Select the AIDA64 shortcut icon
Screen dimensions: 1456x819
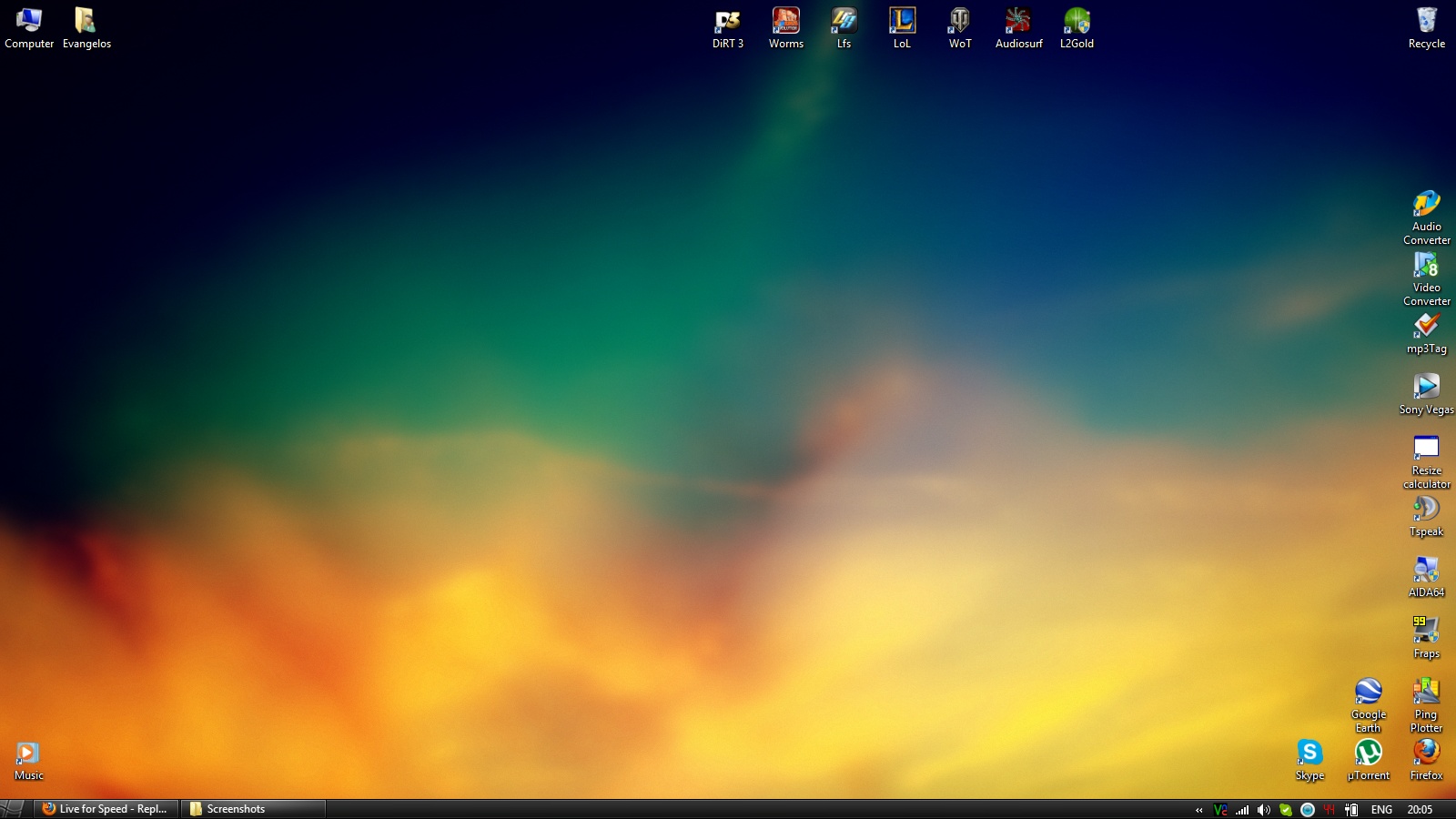tap(1427, 577)
